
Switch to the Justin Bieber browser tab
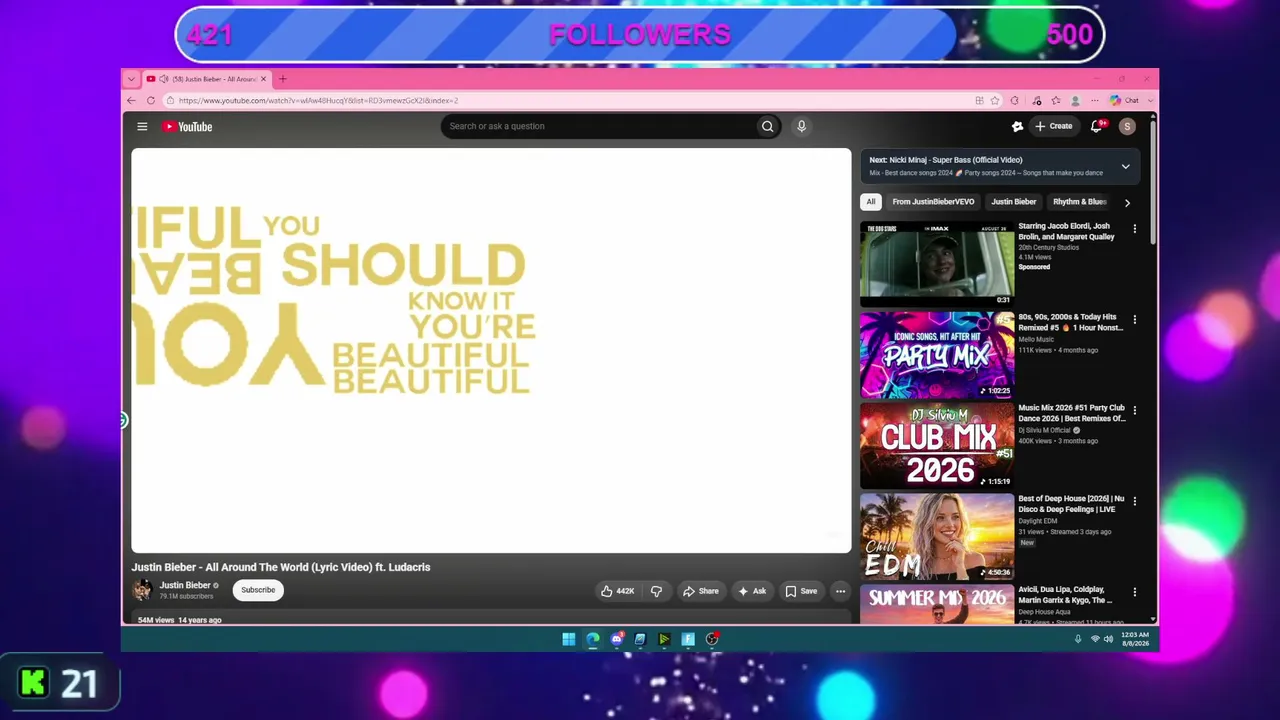point(206,79)
